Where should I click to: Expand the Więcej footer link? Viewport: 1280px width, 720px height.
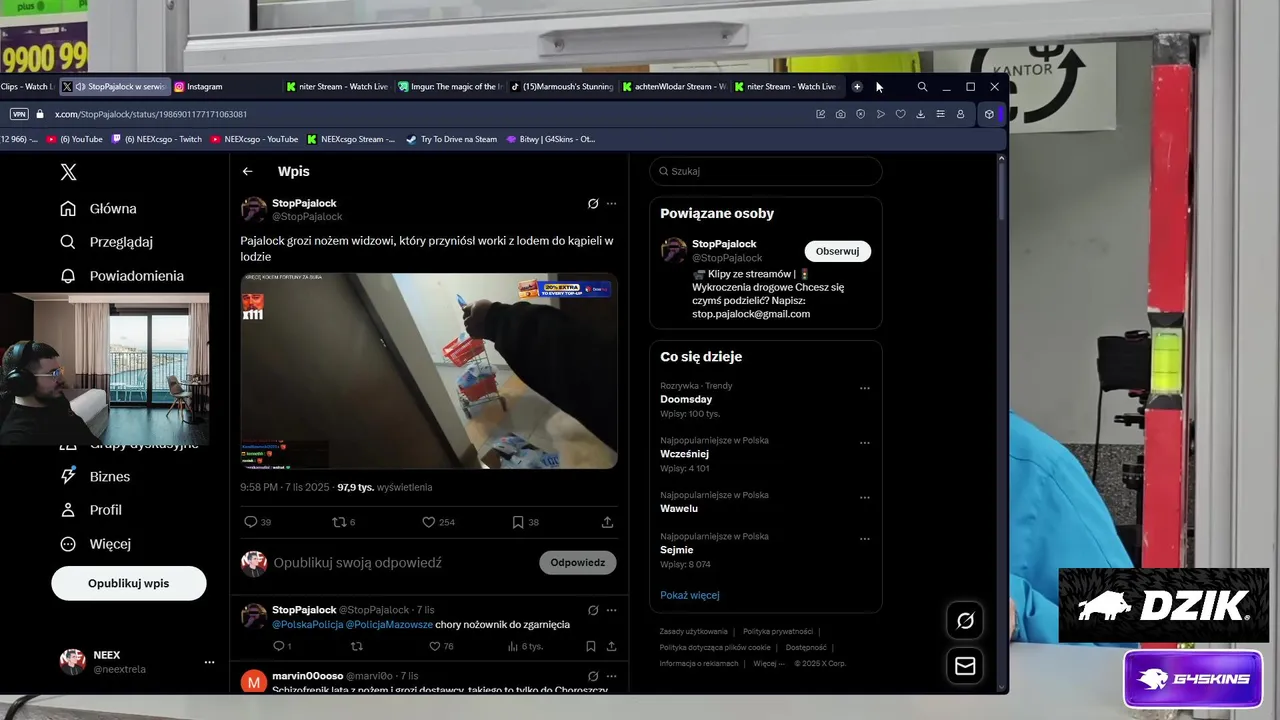point(767,663)
